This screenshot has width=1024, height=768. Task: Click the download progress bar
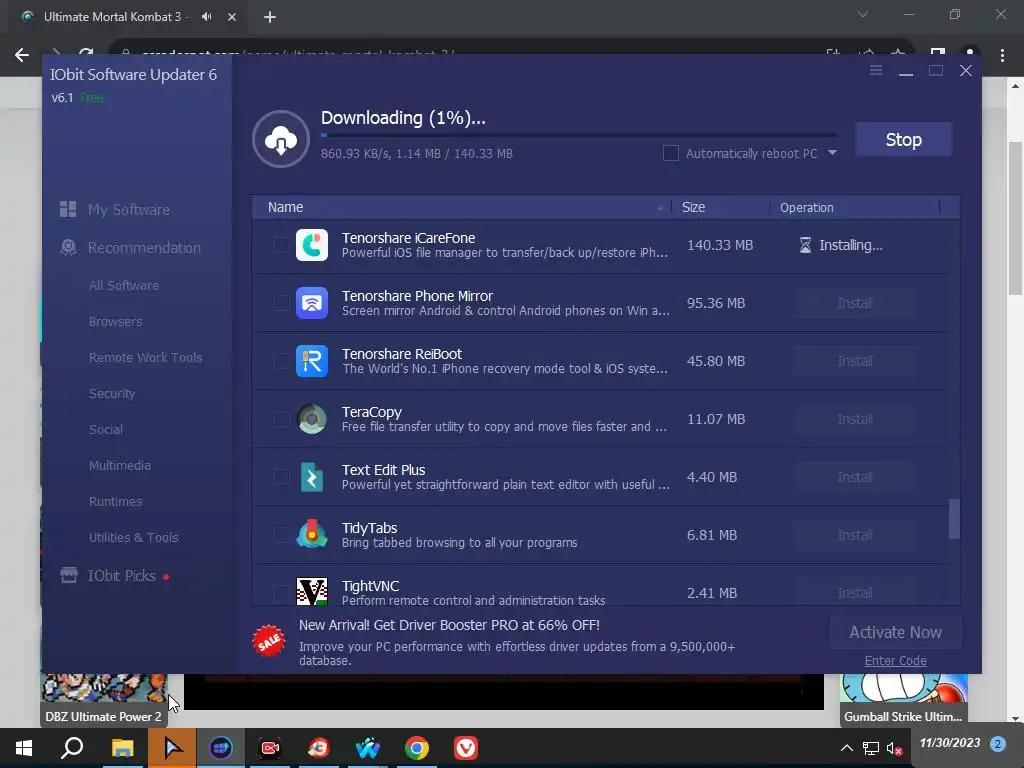(x=579, y=135)
